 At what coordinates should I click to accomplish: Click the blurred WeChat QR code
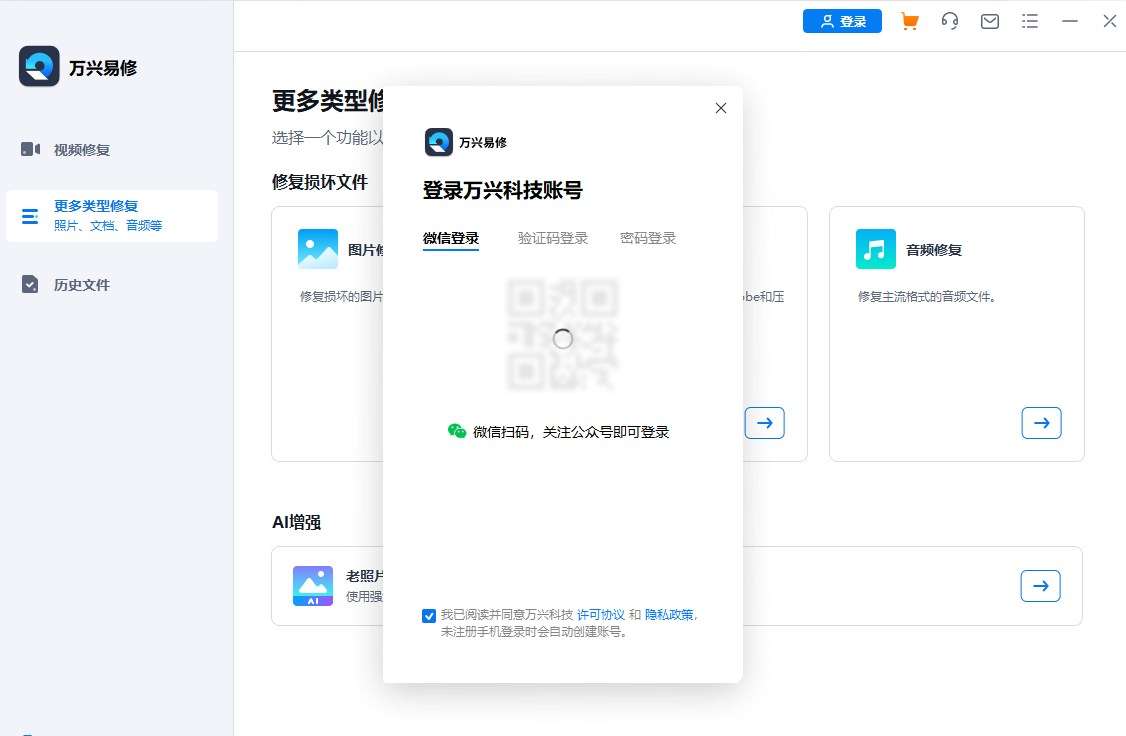pos(562,335)
